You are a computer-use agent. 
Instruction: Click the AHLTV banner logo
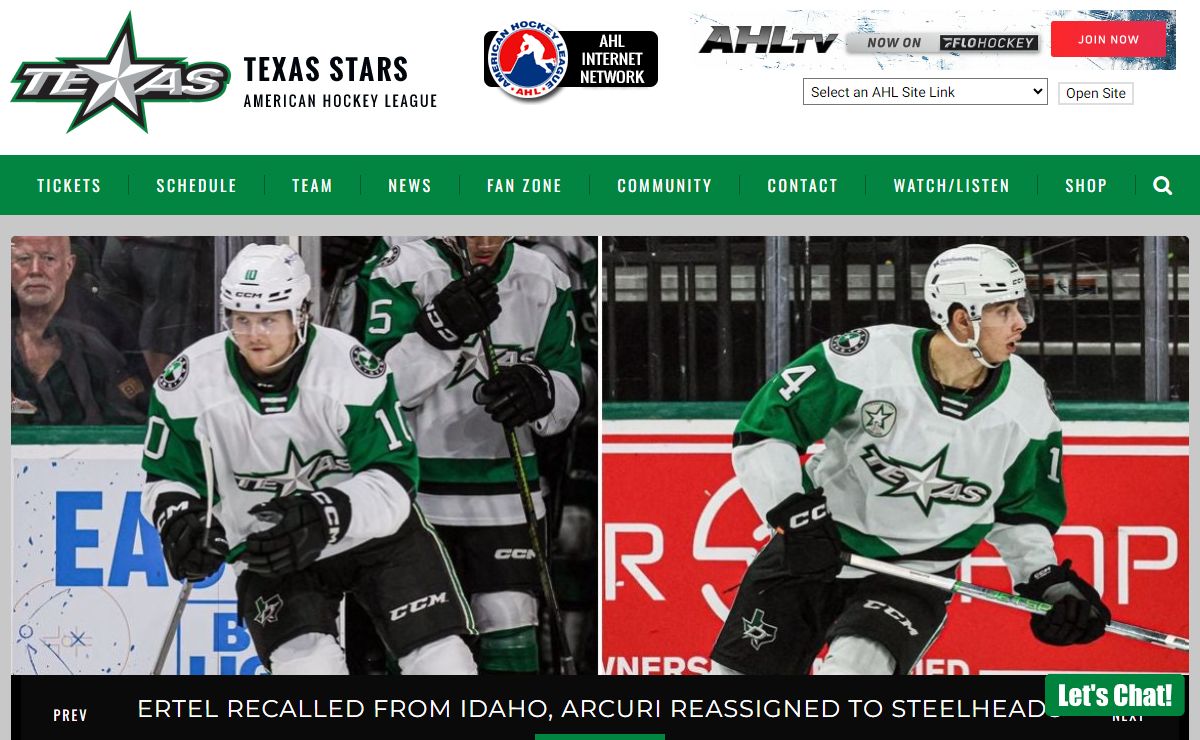click(768, 41)
